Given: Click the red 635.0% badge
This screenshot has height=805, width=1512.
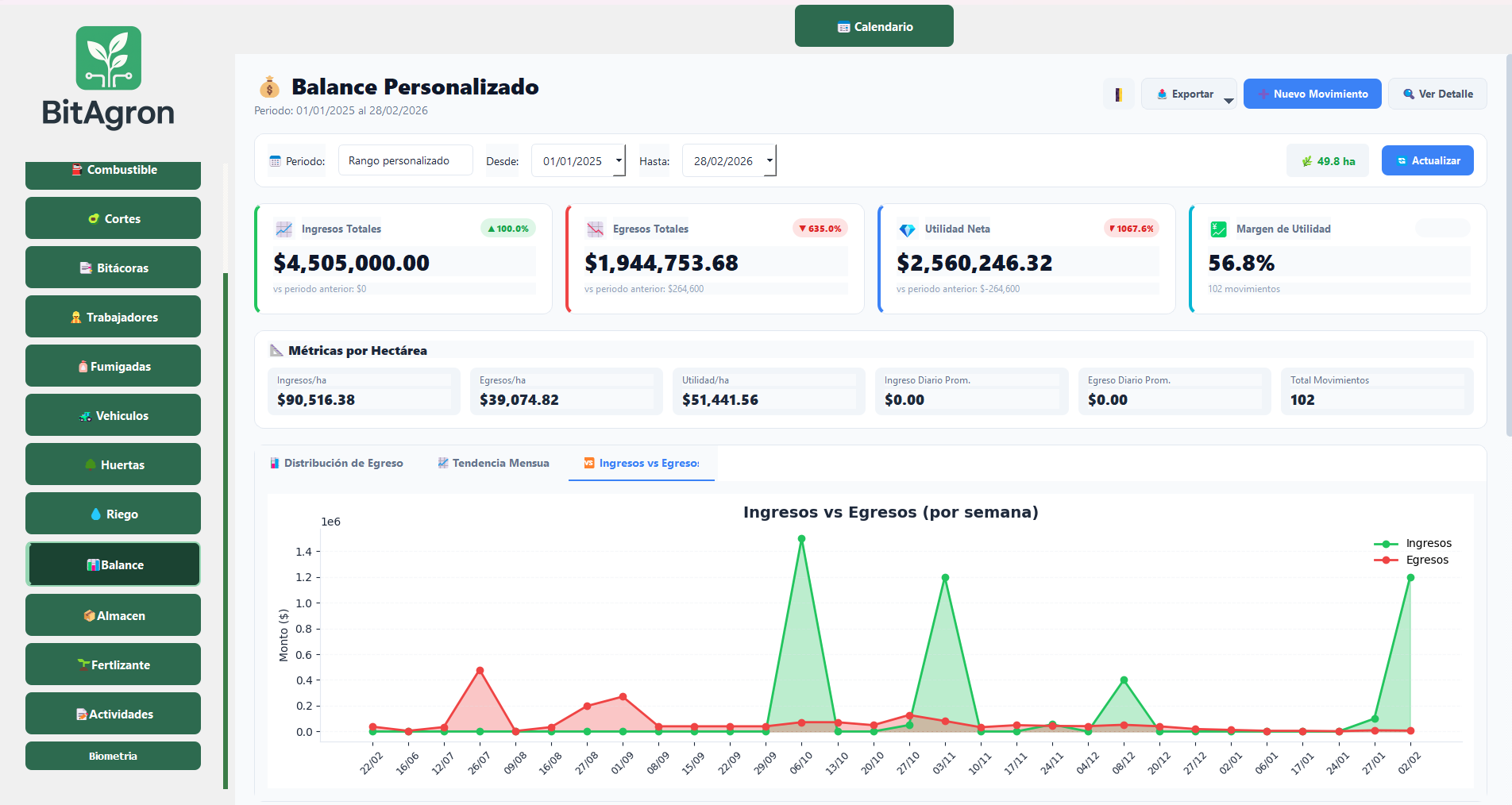Looking at the screenshot, I should click(x=820, y=229).
